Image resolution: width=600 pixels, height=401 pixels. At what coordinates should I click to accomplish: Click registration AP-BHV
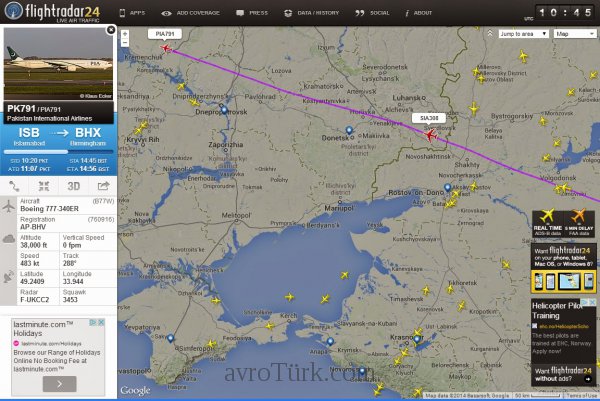click(x=33, y=227)
